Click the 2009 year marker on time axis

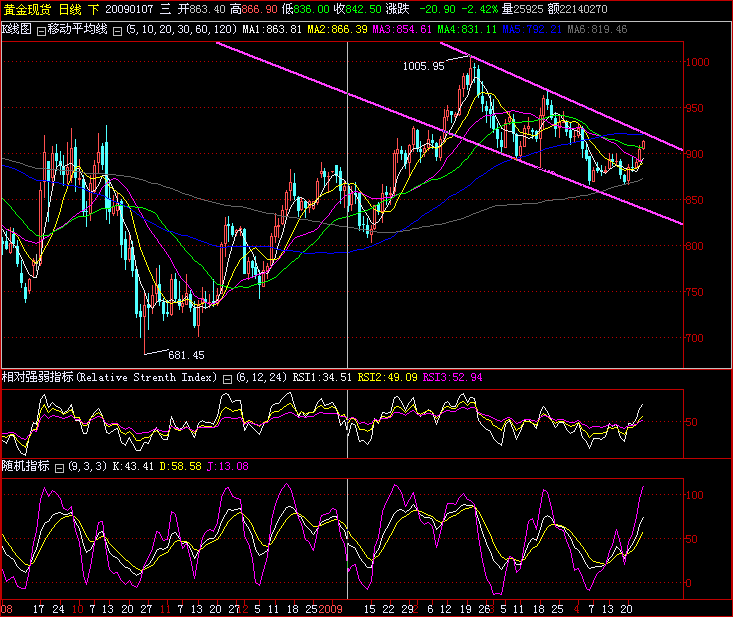[330, 610]
